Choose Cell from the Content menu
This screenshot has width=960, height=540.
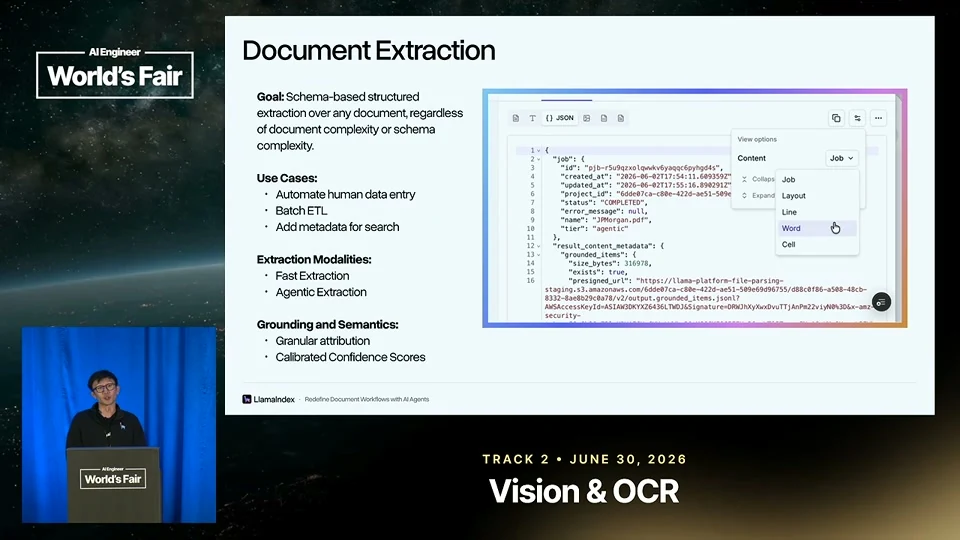pyautogui.click(x=817, y=244)
